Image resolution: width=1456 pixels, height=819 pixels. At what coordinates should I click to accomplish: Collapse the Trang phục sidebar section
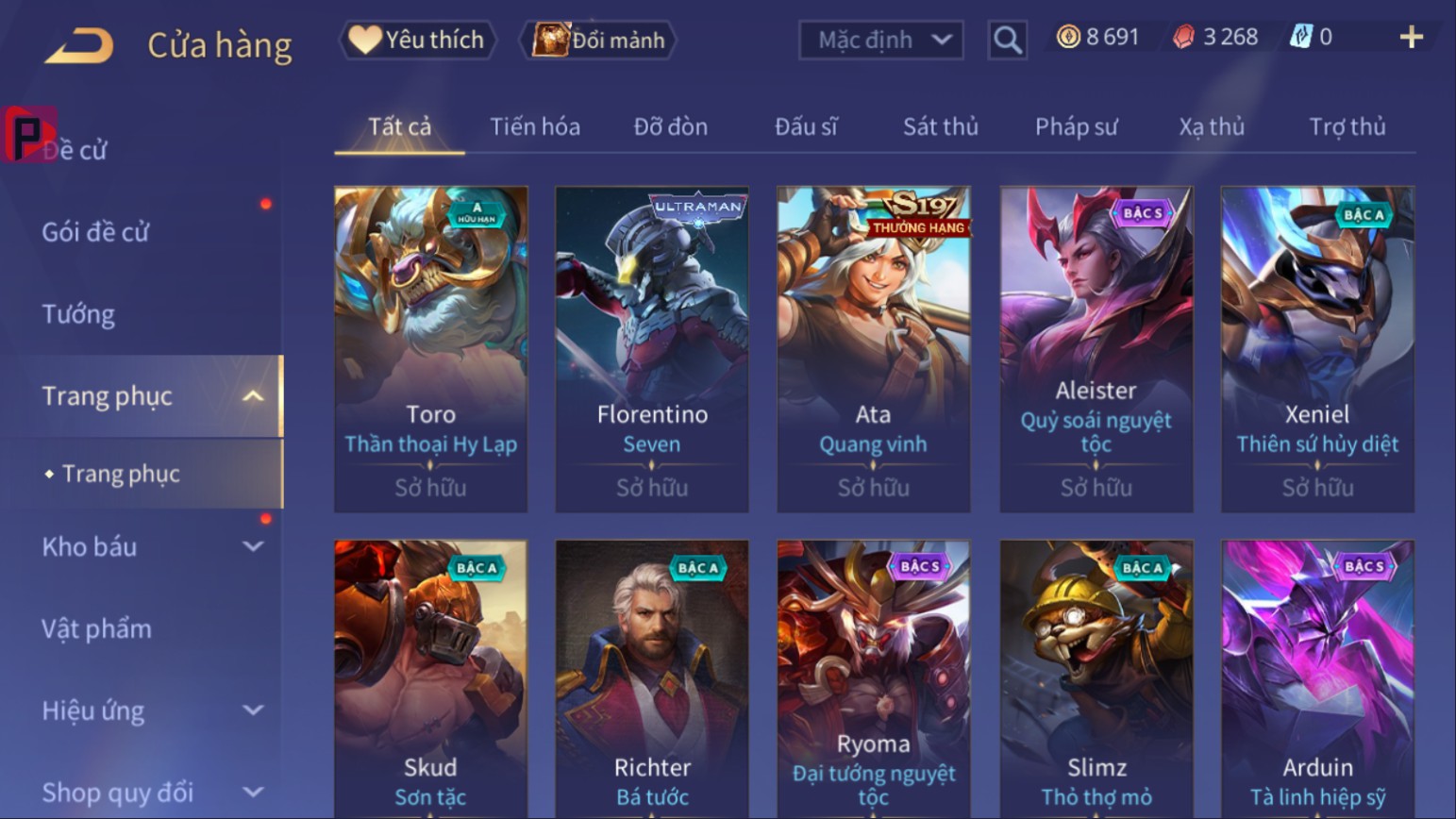click(253, 396)
